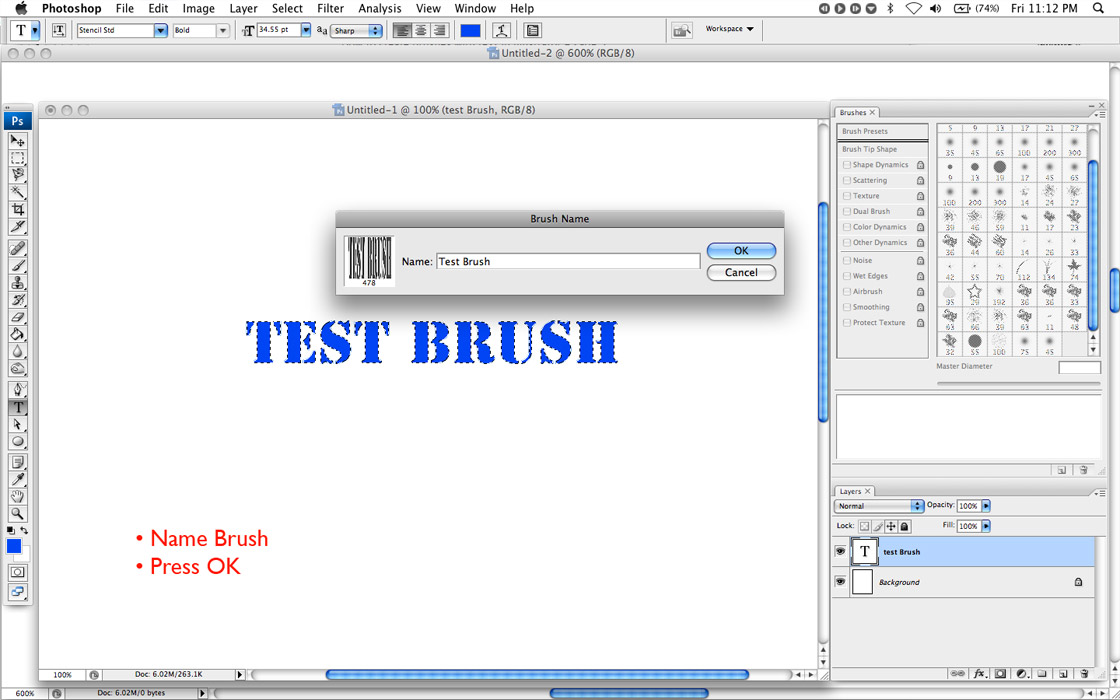
Task: Enable Noise checkbox
Action: click(847, 261)
